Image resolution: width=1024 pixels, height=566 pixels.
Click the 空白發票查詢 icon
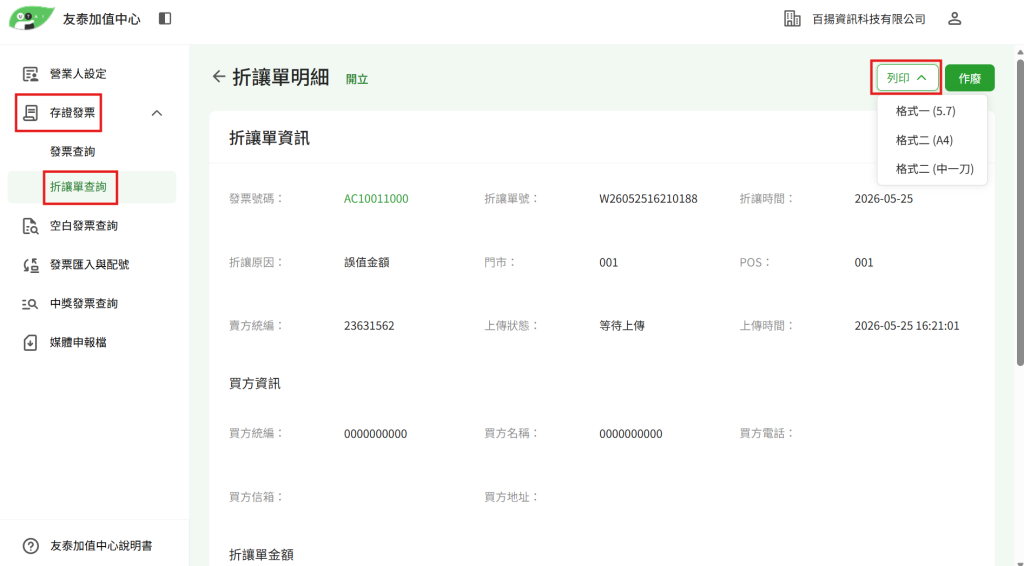[30, 226]
